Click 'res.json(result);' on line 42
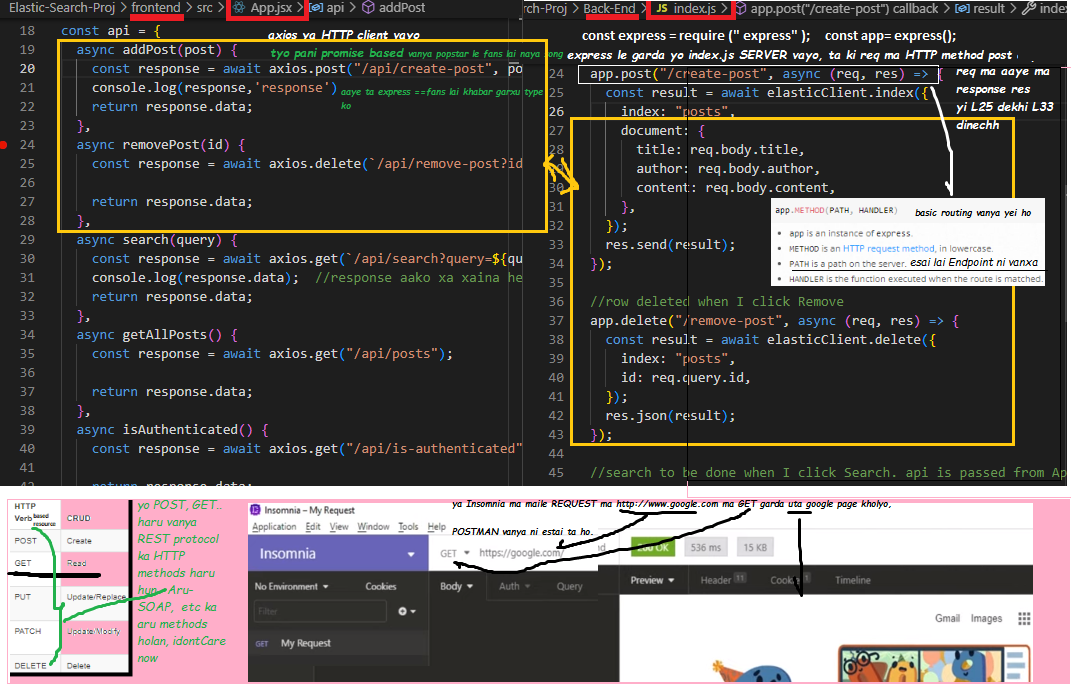The image size is (1071, 684). click(x=671, y=415)
